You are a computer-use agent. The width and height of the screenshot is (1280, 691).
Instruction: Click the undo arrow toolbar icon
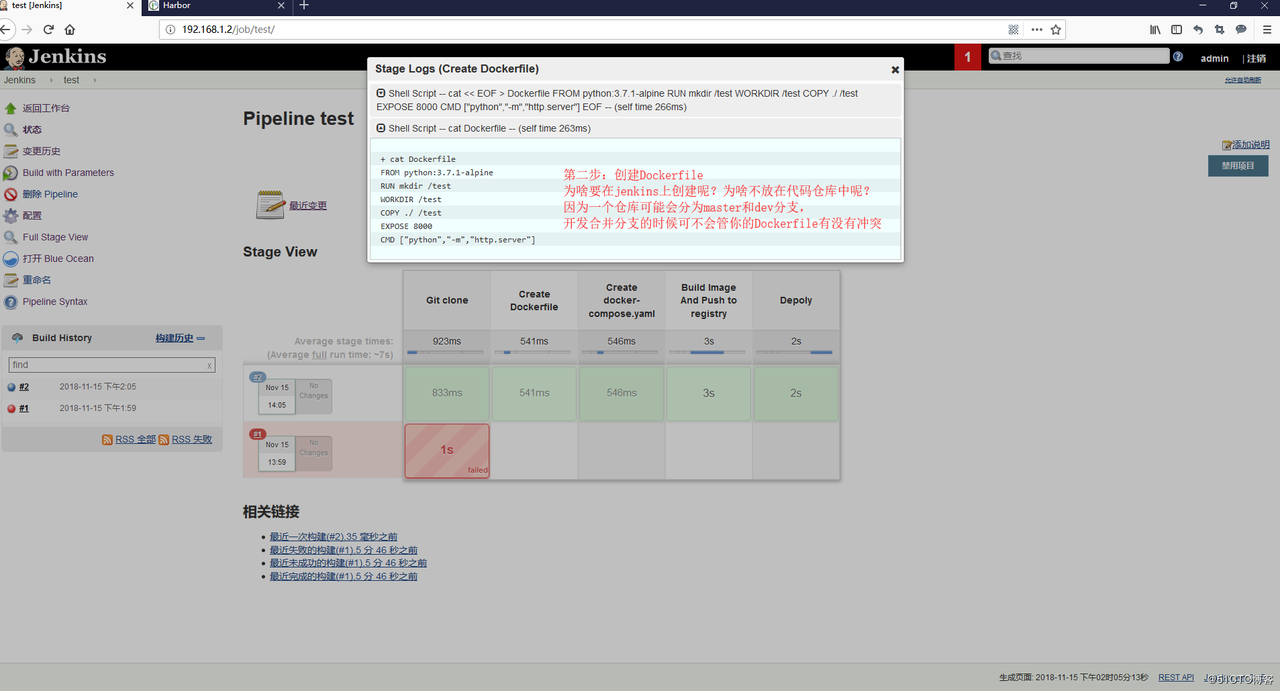point(1198,30)
